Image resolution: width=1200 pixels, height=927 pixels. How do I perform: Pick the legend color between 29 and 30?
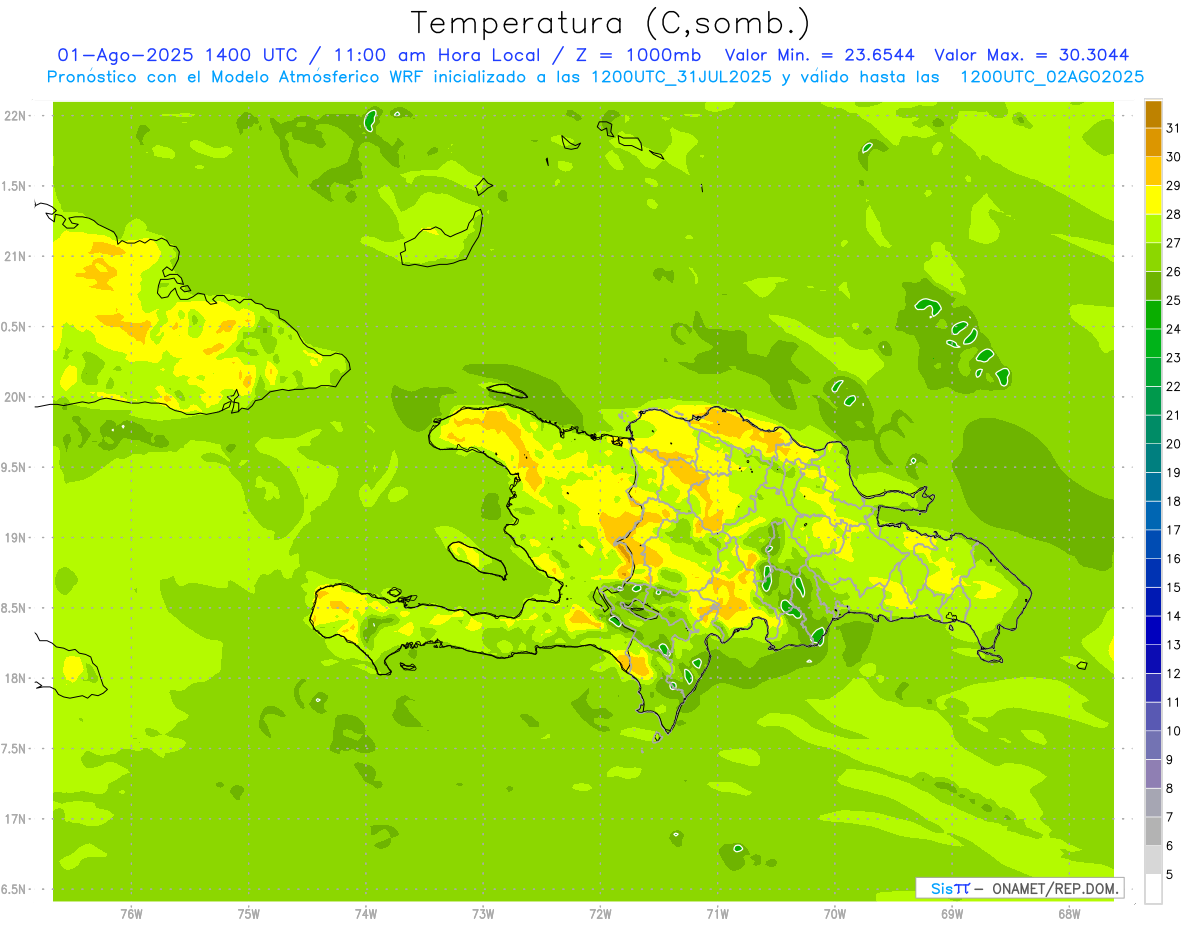[1153, 171]
